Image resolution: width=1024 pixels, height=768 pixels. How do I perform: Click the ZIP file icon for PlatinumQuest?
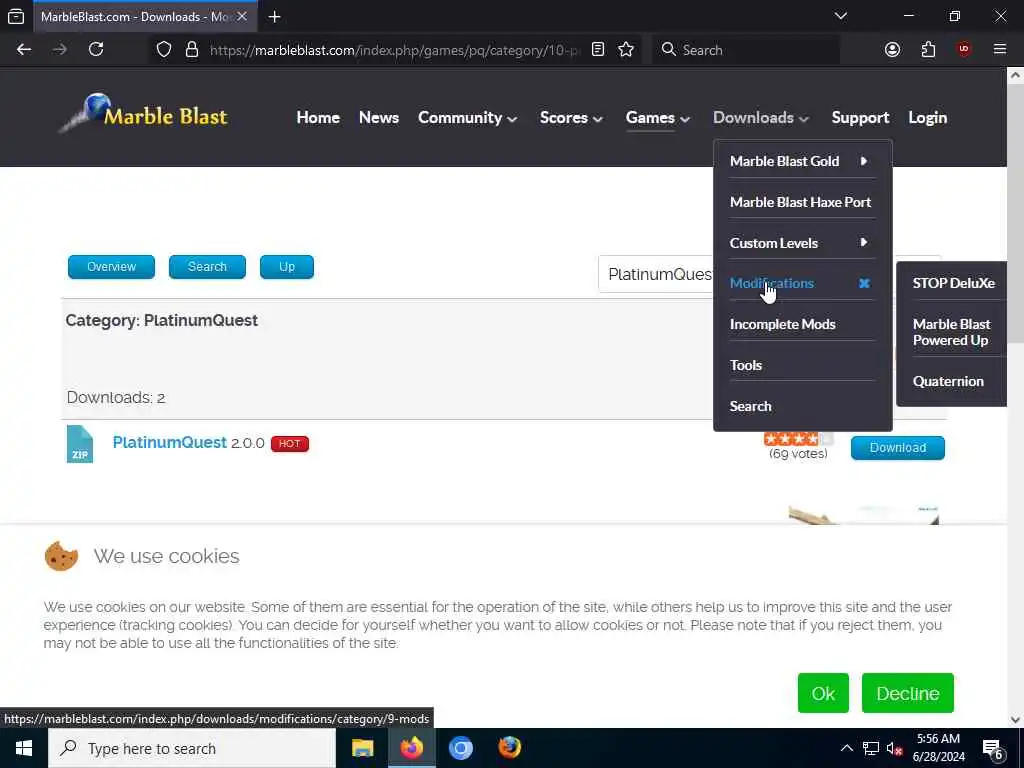[x=80, y=444]
